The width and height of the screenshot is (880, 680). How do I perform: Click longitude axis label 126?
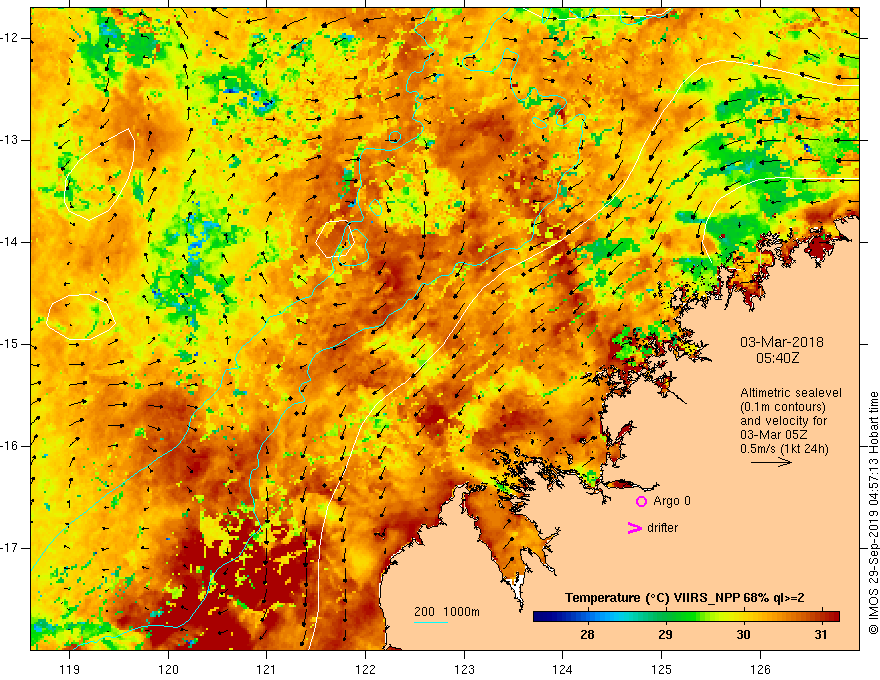[x=760, y=669]
